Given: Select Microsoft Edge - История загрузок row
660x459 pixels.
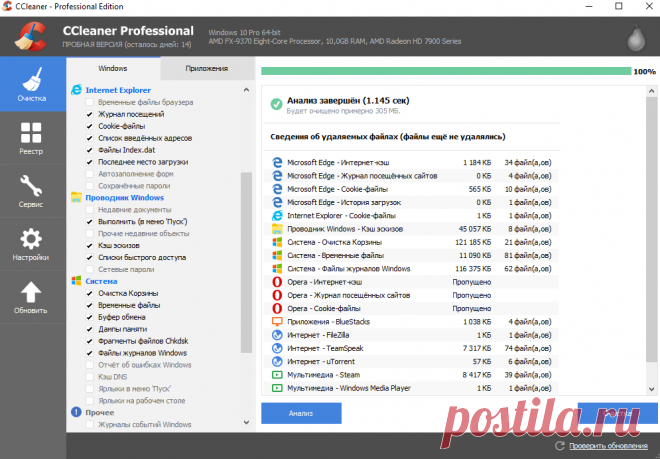Looking at the screenshot, I should [411, 203].
